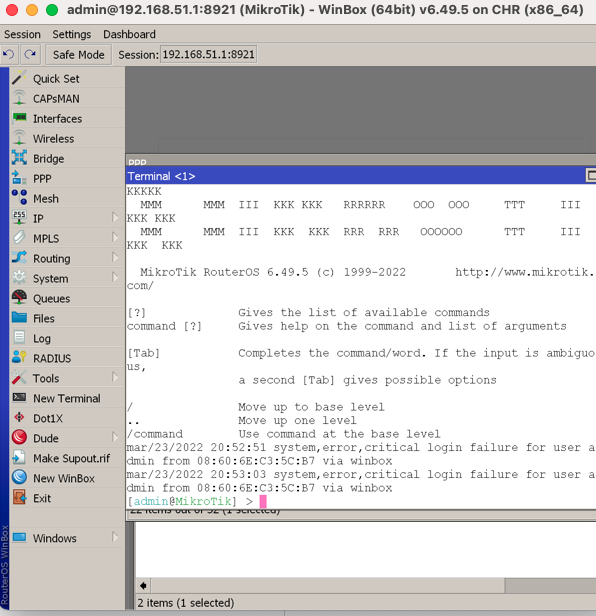Click the Session address field

point(209,54)
